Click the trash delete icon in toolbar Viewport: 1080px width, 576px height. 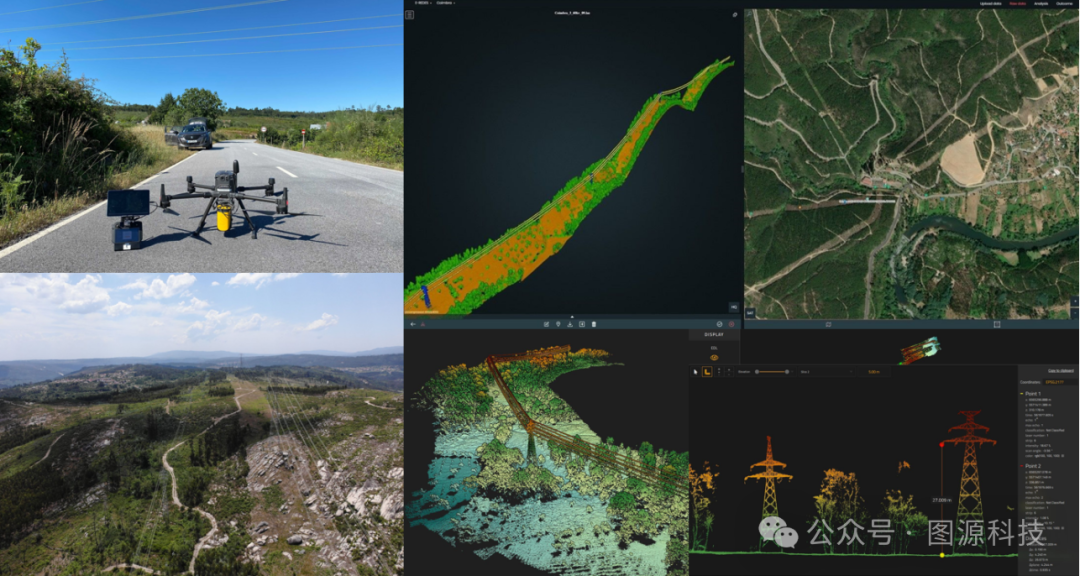pyautogui.click(x=594, y=324)
